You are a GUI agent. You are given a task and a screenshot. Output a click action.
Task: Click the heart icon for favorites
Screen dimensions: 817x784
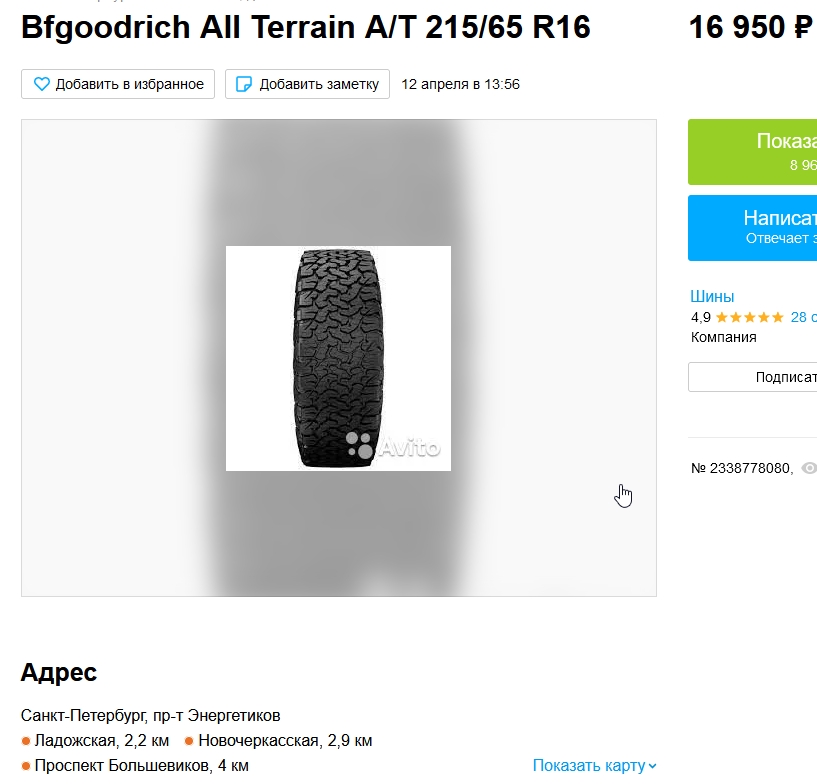pos(42,84)
